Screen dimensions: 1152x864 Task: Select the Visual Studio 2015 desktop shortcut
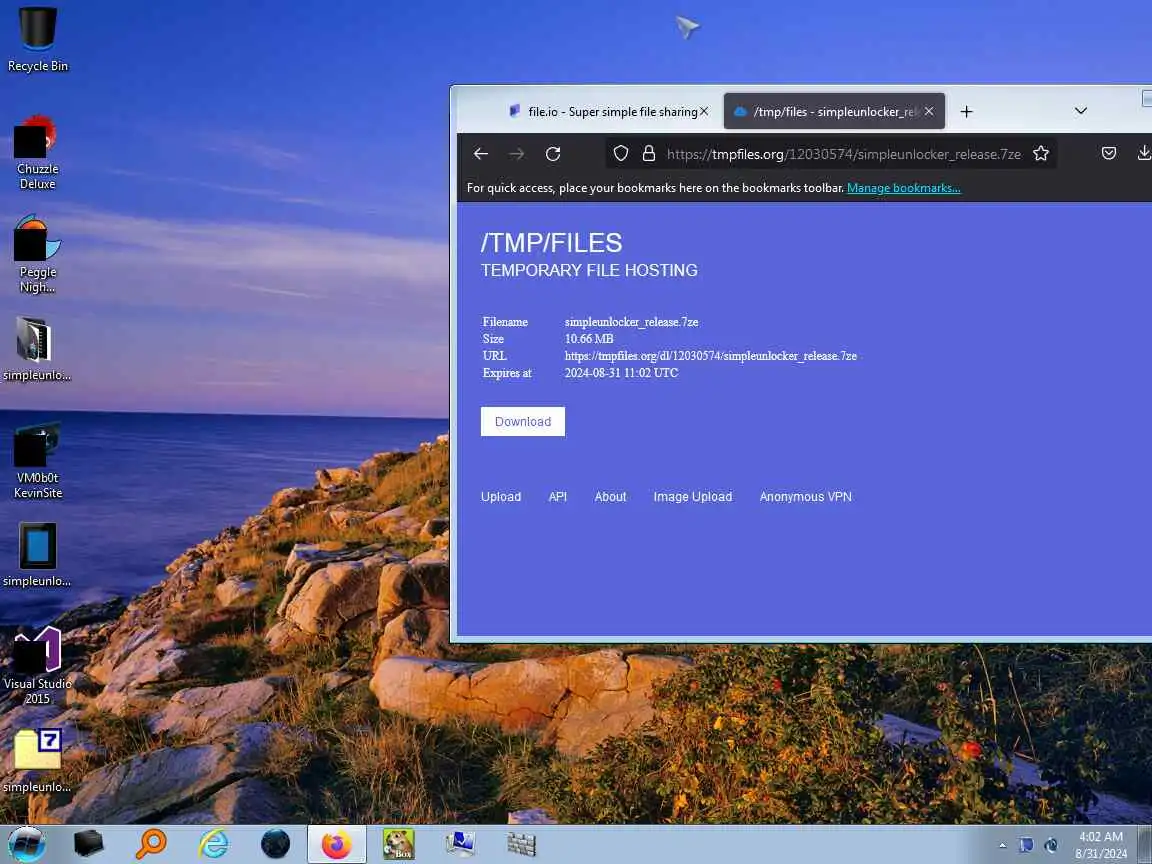tap(37, 666)
